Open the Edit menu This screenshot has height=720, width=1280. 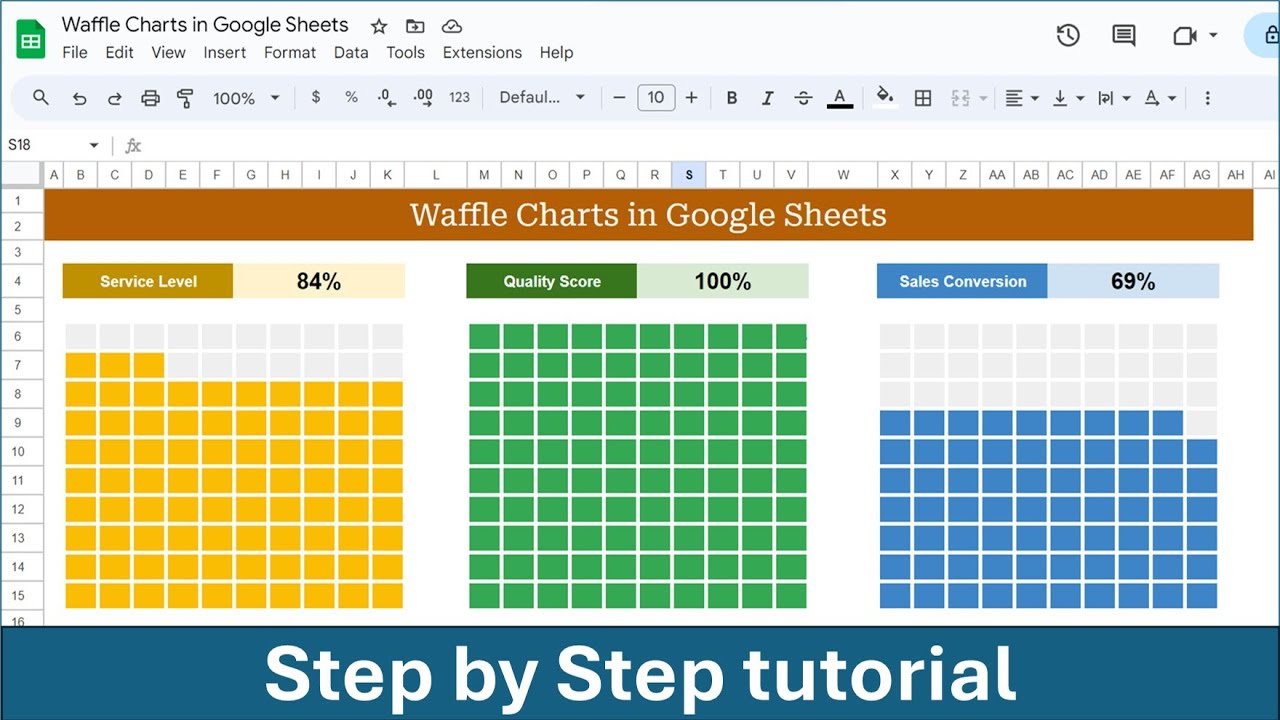(119, 52)
